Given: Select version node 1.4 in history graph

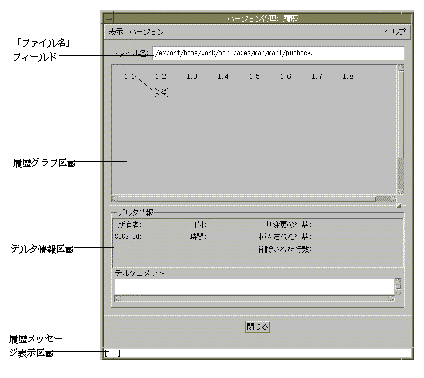Looking at the screenshot, I should click(223, 76).
